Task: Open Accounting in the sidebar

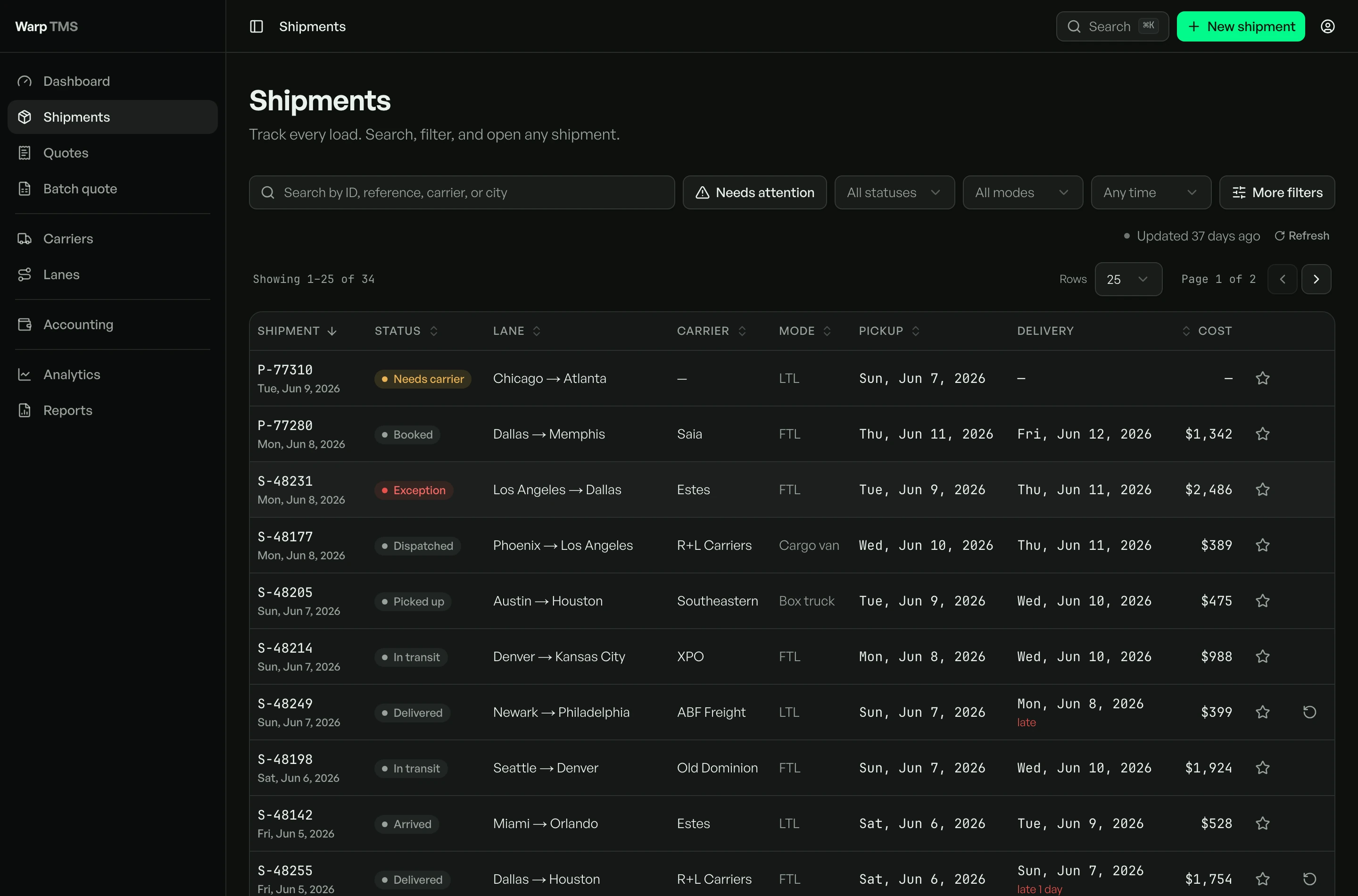Action: (113, 324)
